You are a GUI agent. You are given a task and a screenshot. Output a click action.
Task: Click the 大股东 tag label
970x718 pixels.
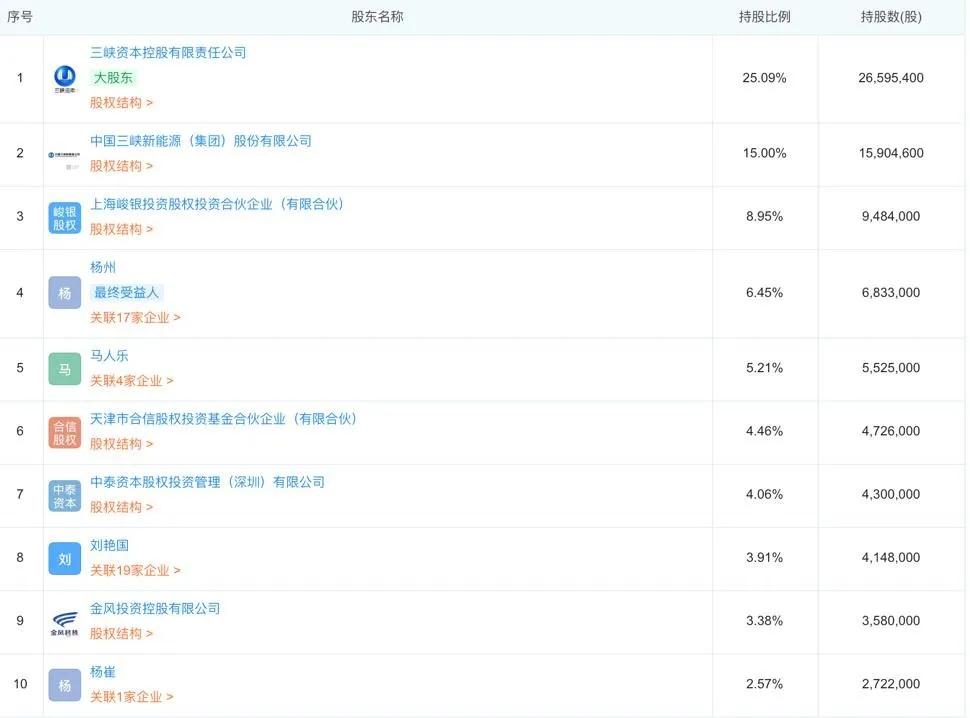pos(113,78)
